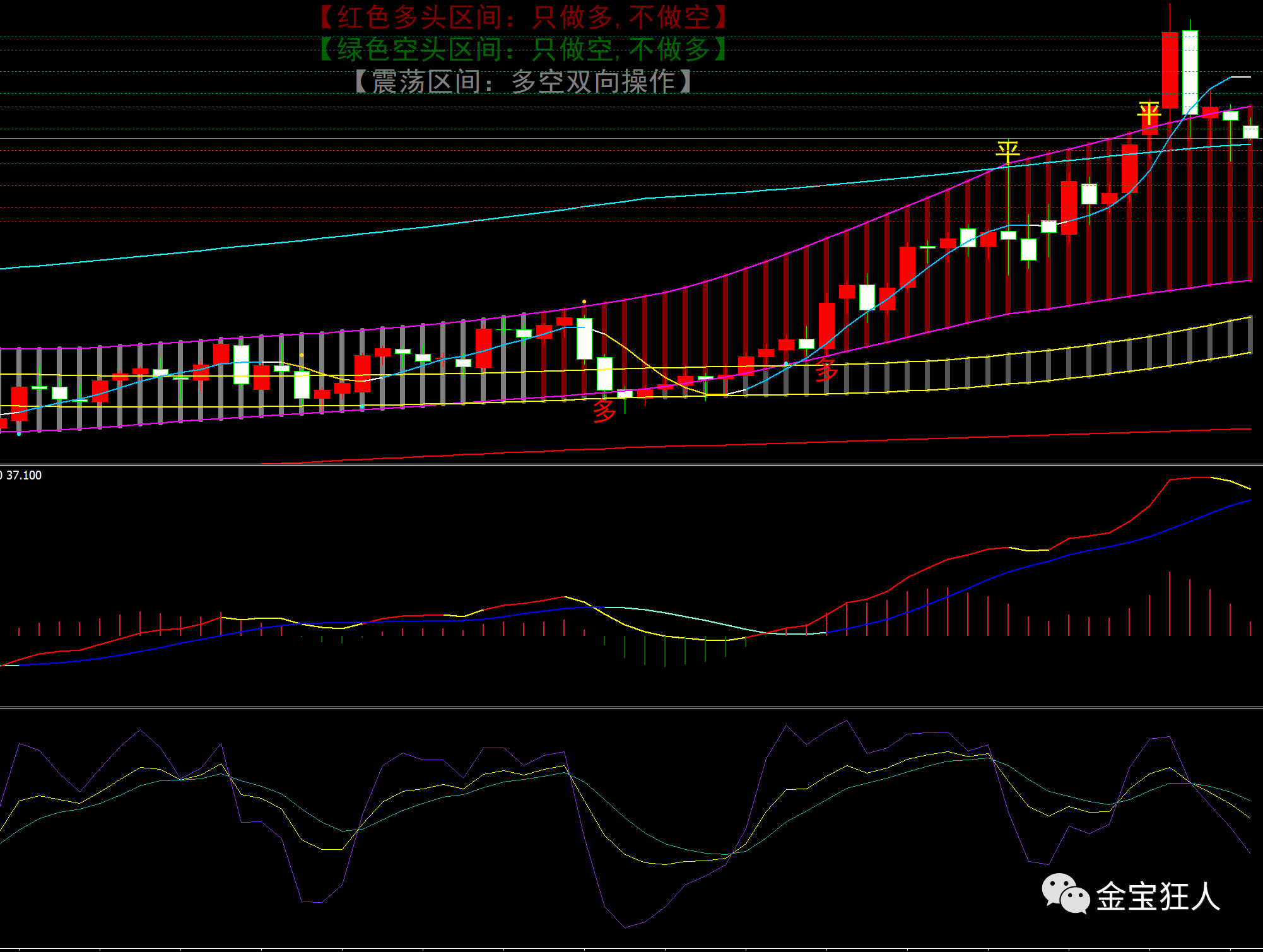Screen dimensions: 1263x952
Task: Click the lowest trough of the purple KDJ line
Action: pos(625,927)
